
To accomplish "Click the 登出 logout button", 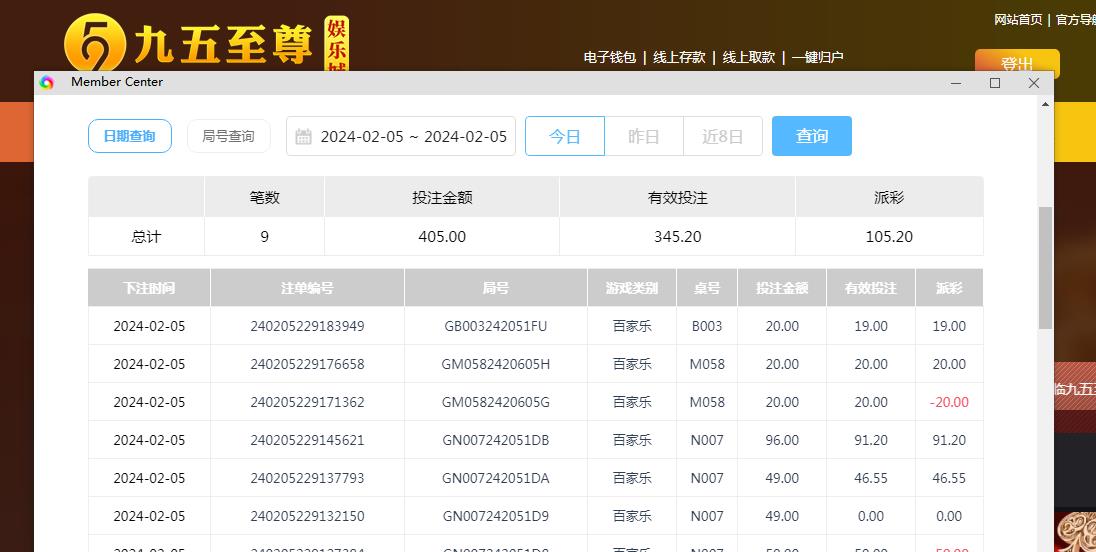I will [x=1017, y=64].
